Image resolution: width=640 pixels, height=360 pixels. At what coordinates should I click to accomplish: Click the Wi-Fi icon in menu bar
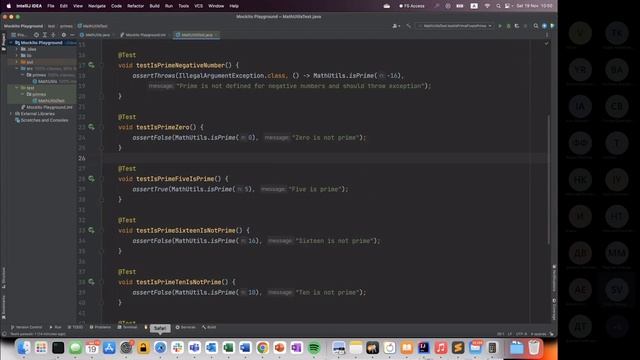(x=487, y=6)
